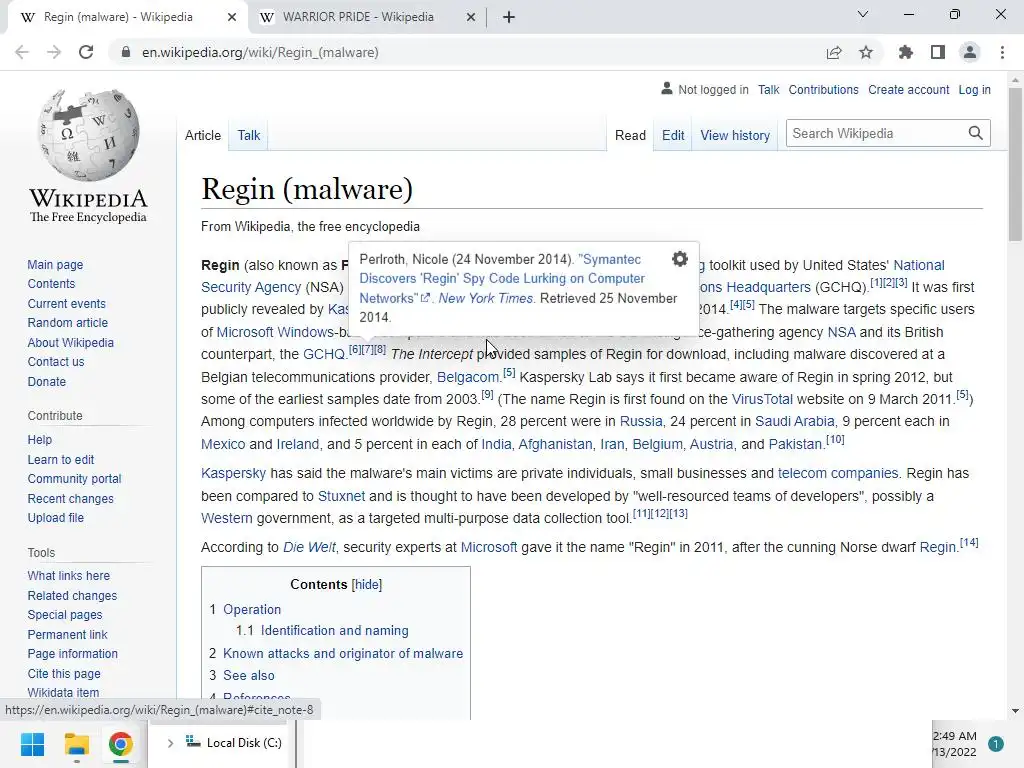Screen dimensions: 1024x768
Task: Open the Chrome three-dot menu
Action: point(1002,52)
